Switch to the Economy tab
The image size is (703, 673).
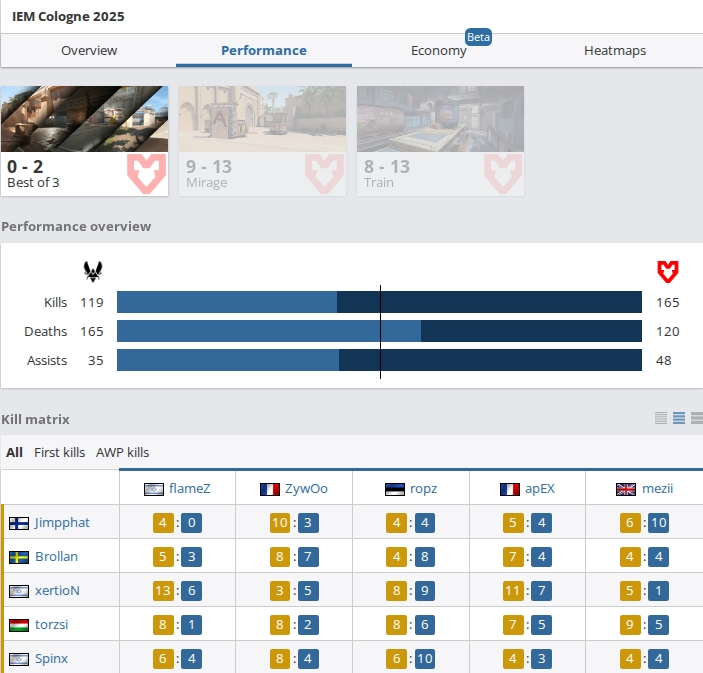[x=438, y=51]
